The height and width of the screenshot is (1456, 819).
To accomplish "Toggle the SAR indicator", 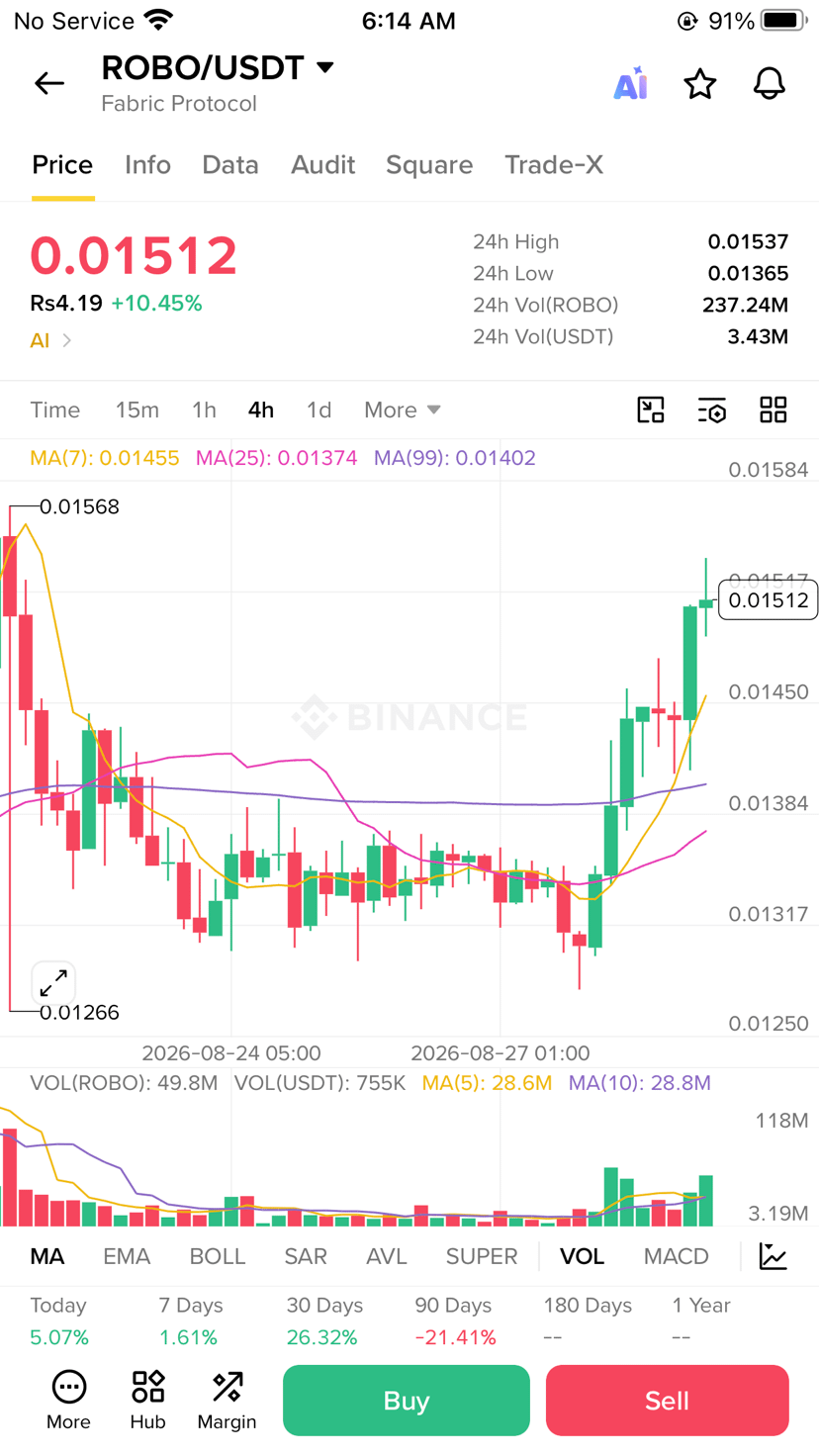I will pyautogui.click(x=306, y=1256).
